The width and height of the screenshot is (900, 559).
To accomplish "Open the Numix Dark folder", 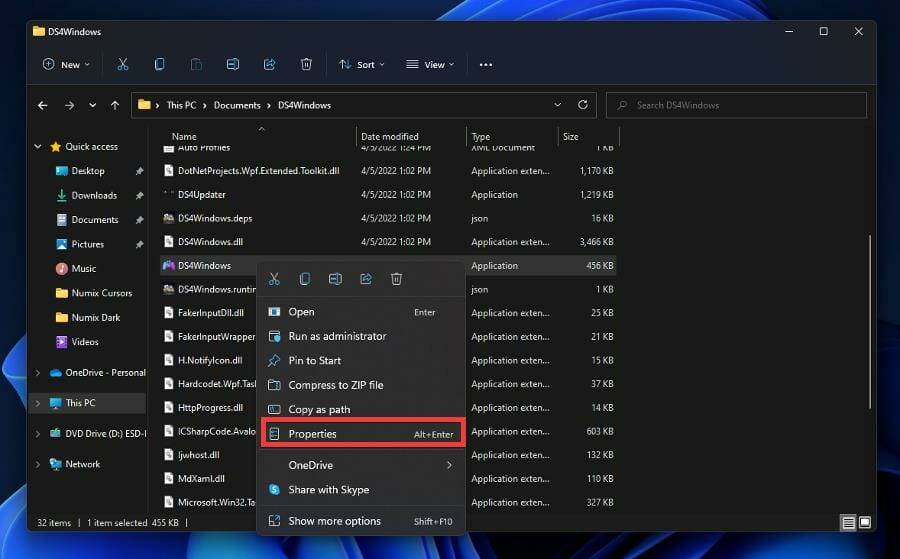I will point(96,317).
